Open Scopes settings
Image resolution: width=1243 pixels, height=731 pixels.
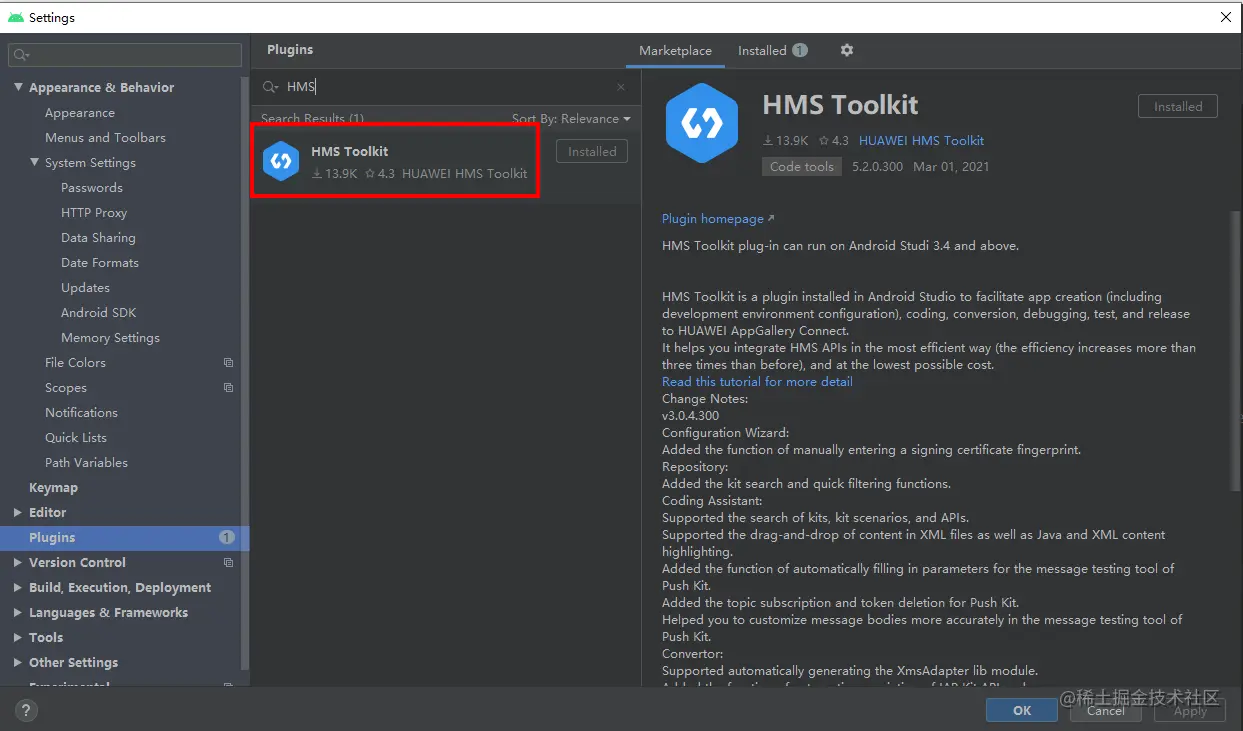pyautogui.click(x=66, y=388)
